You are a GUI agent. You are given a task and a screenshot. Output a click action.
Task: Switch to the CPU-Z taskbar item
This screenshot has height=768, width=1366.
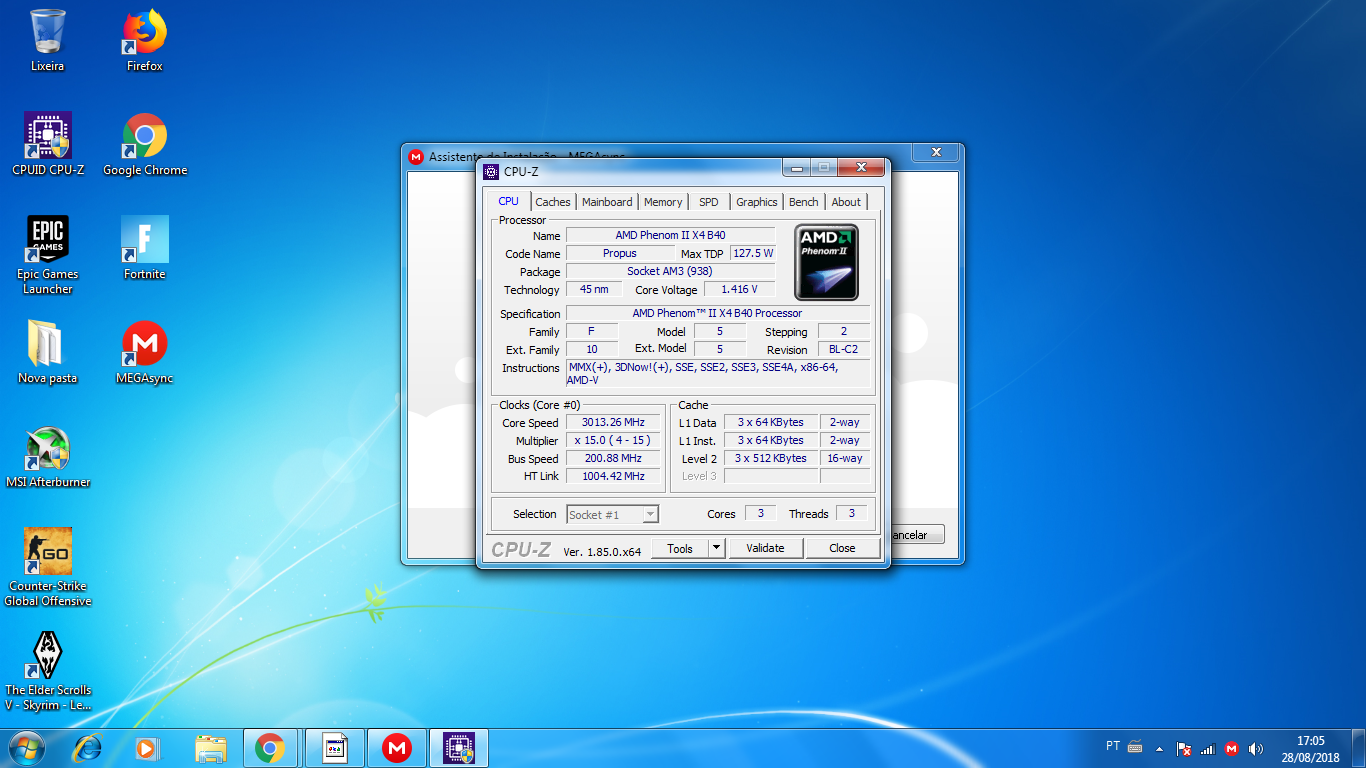coord(459,748)
